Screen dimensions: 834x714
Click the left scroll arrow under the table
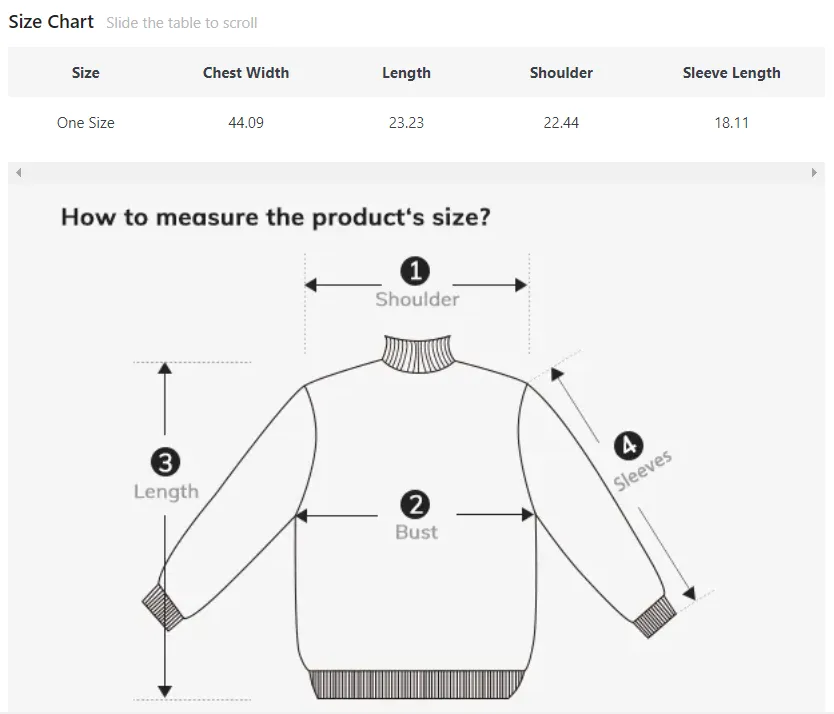(19, 172)
